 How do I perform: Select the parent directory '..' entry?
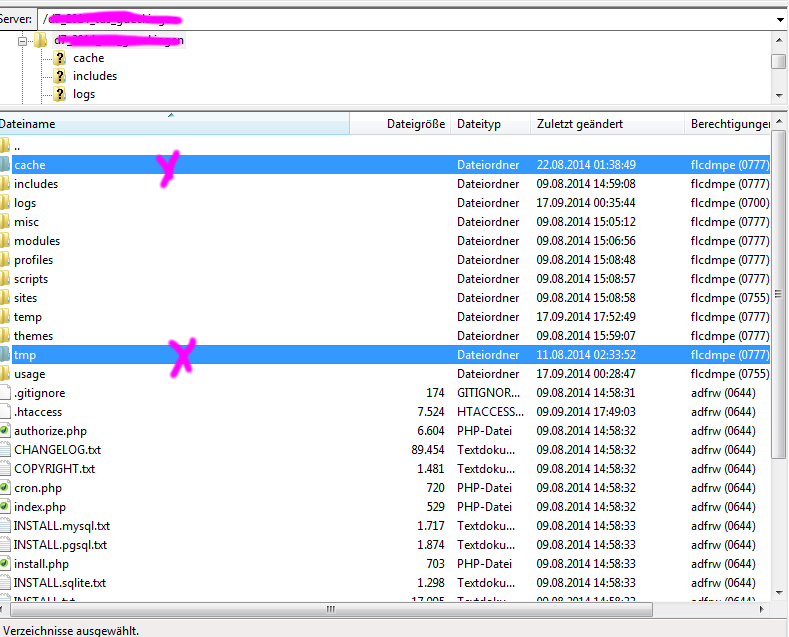18,146
